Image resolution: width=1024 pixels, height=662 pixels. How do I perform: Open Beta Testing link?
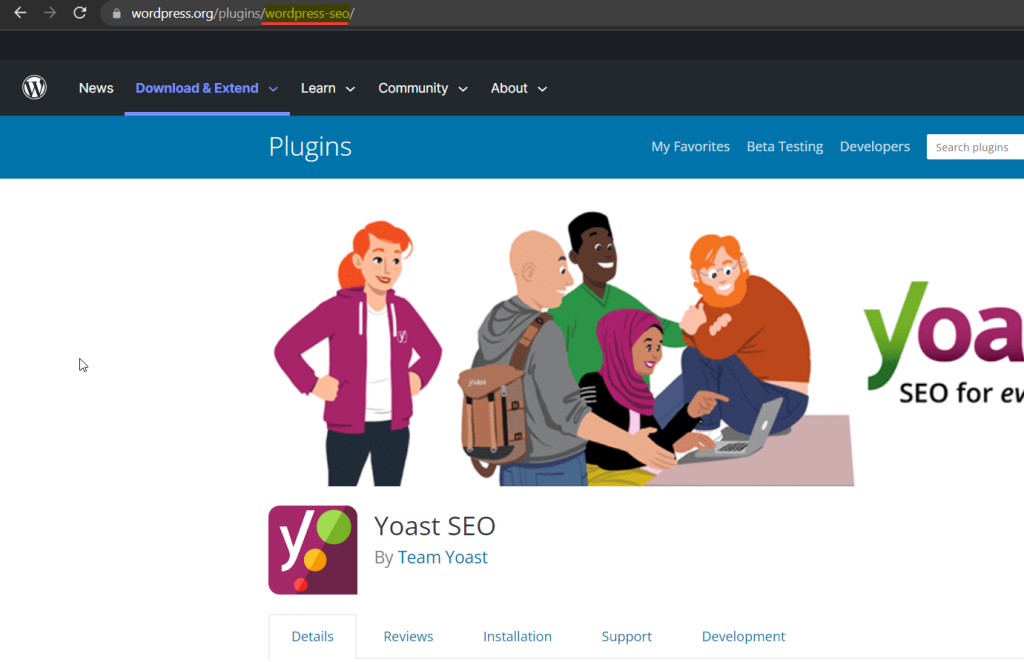784,146
